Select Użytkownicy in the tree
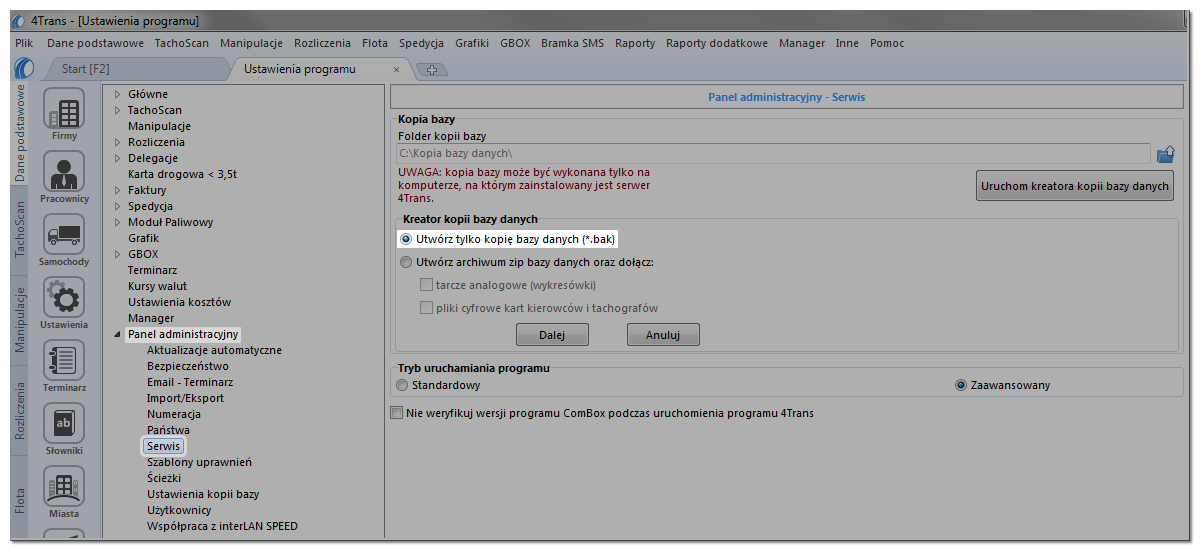The height and width of the screenshot is (551, 1200). (179, 510)
